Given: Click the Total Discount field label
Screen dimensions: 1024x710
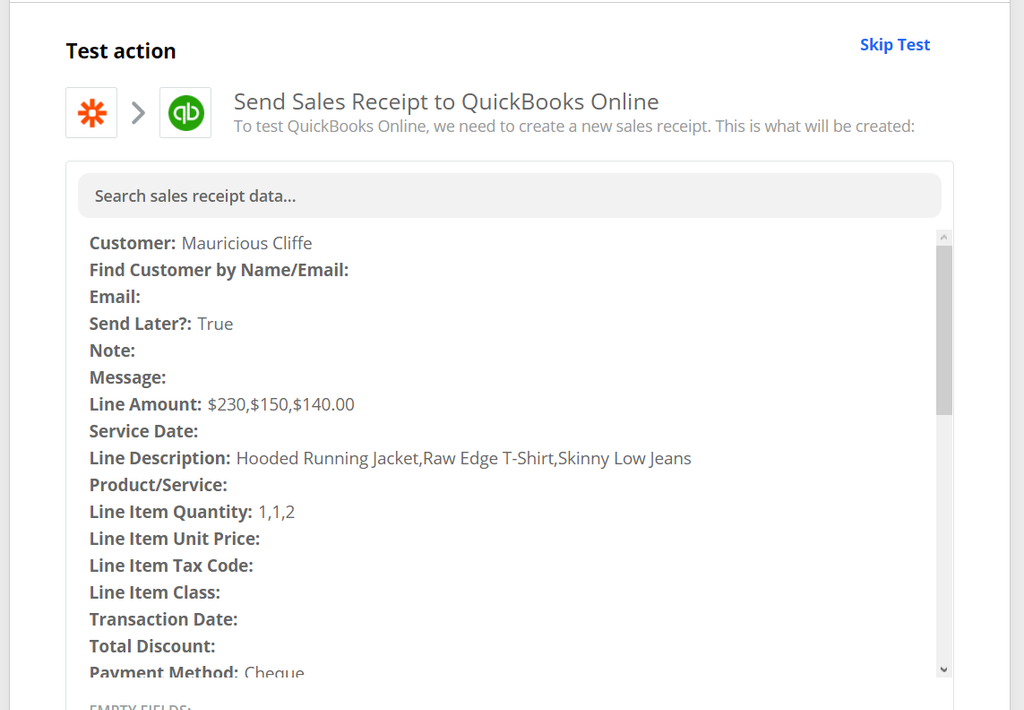Looking at the screenshot, I should click(x=152, y=646).
